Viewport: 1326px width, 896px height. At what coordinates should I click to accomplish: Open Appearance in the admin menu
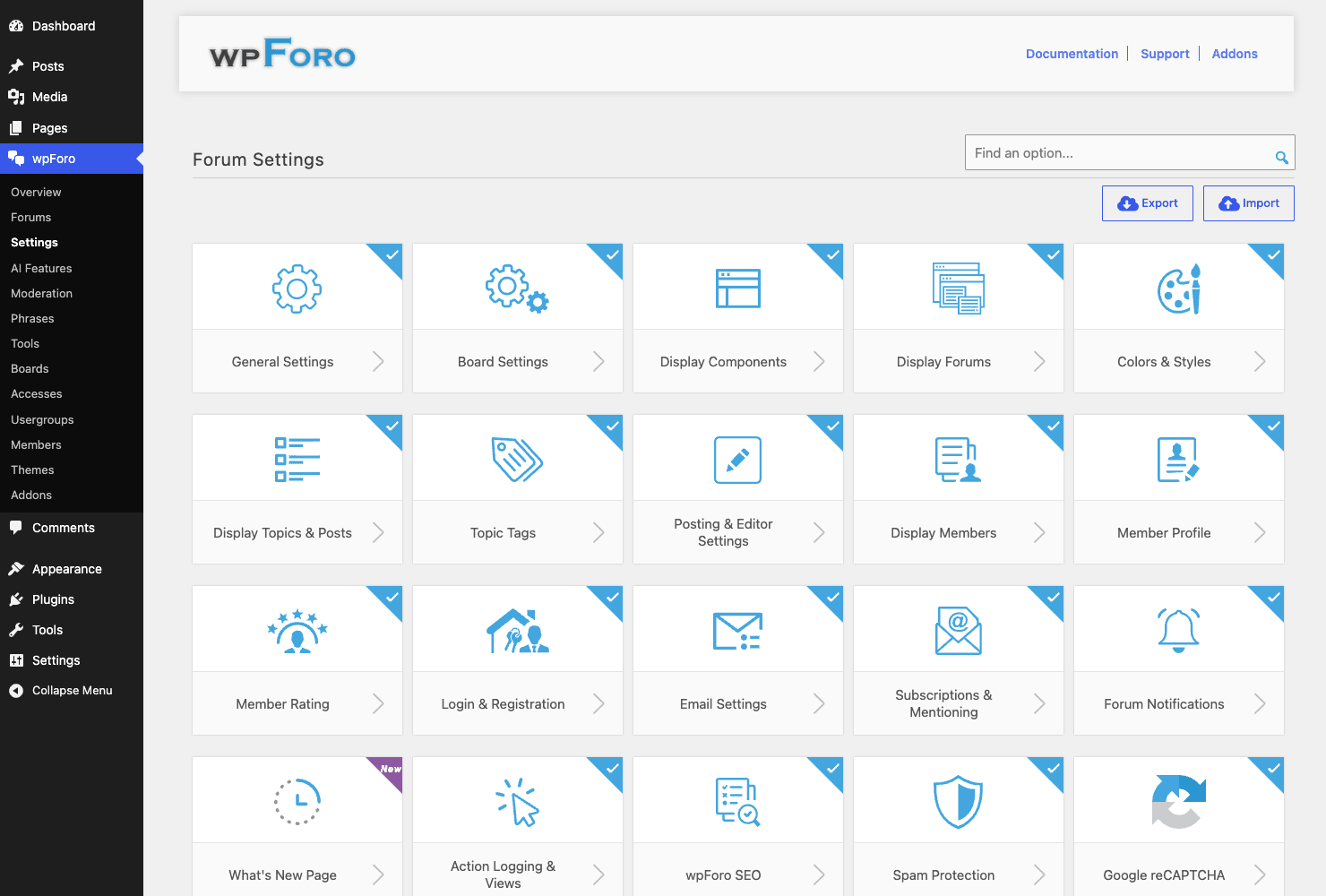pos(72,569)
